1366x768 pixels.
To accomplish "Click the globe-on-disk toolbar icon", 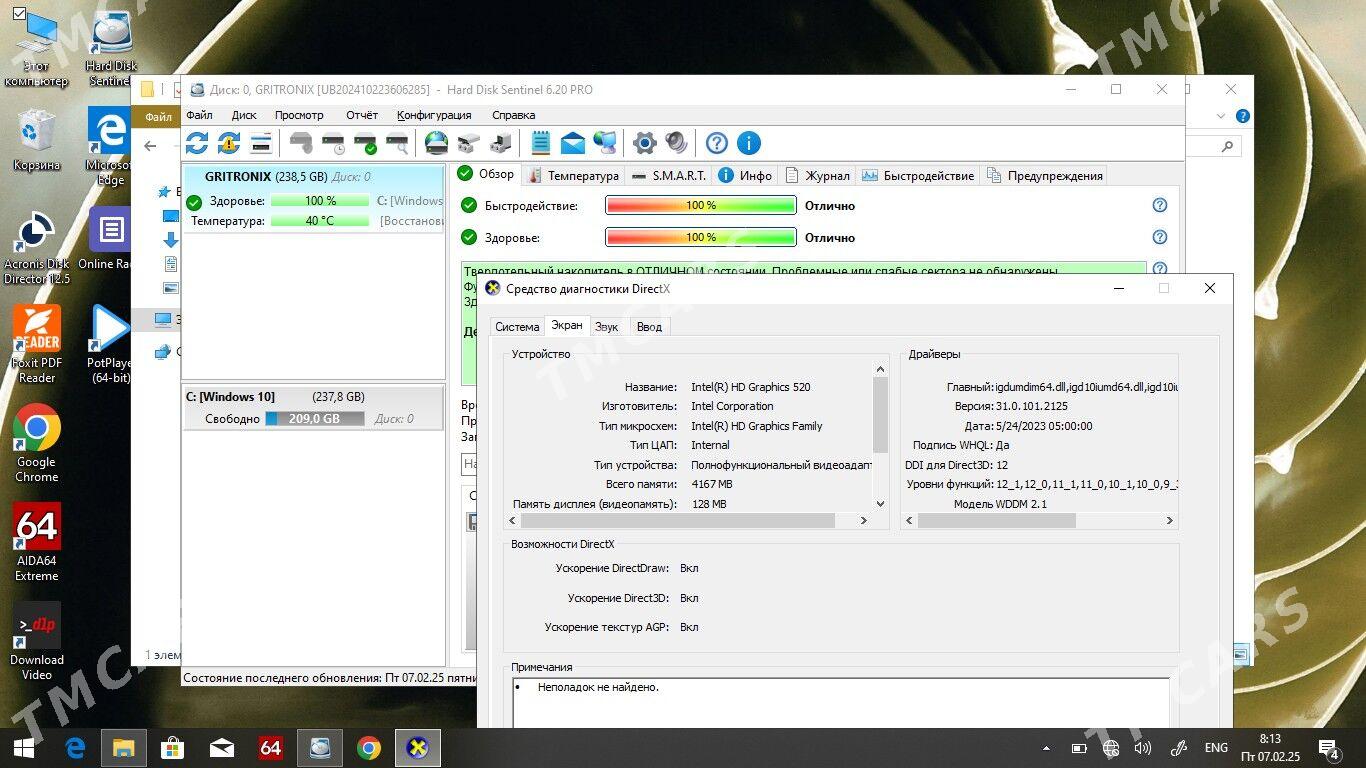I will (436, 143).
